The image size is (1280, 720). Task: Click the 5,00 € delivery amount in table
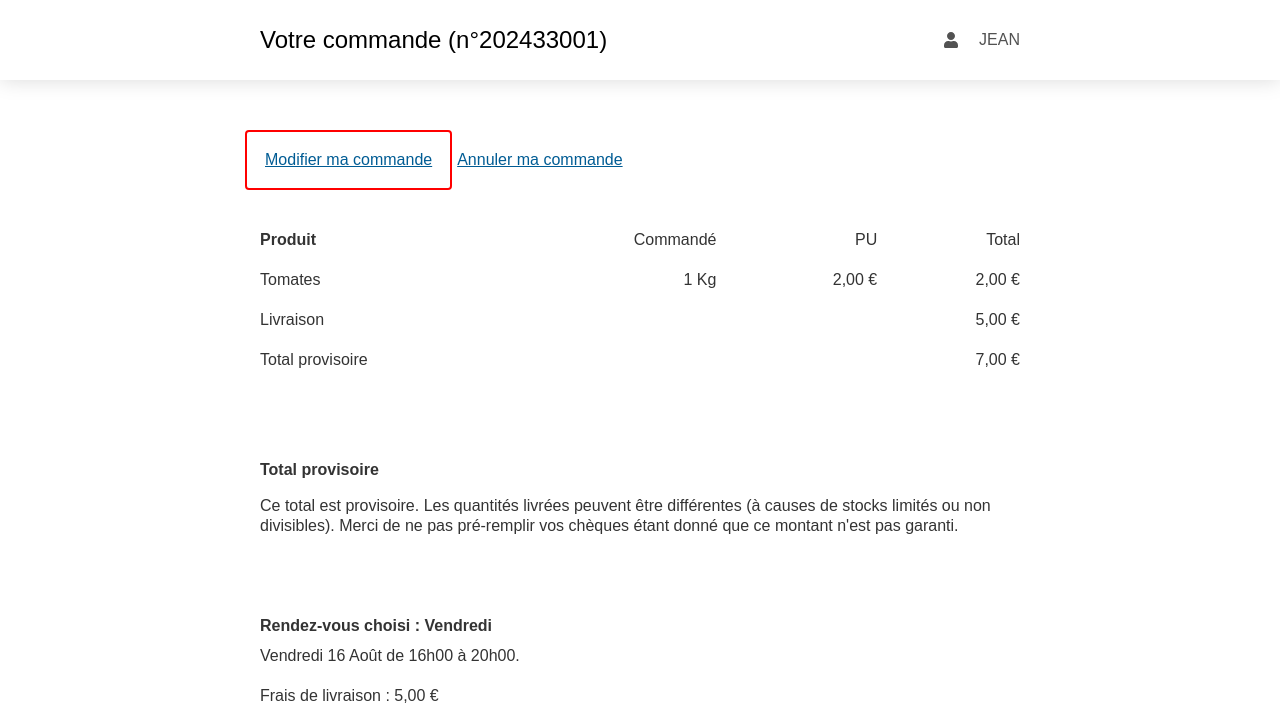(997, 320)
